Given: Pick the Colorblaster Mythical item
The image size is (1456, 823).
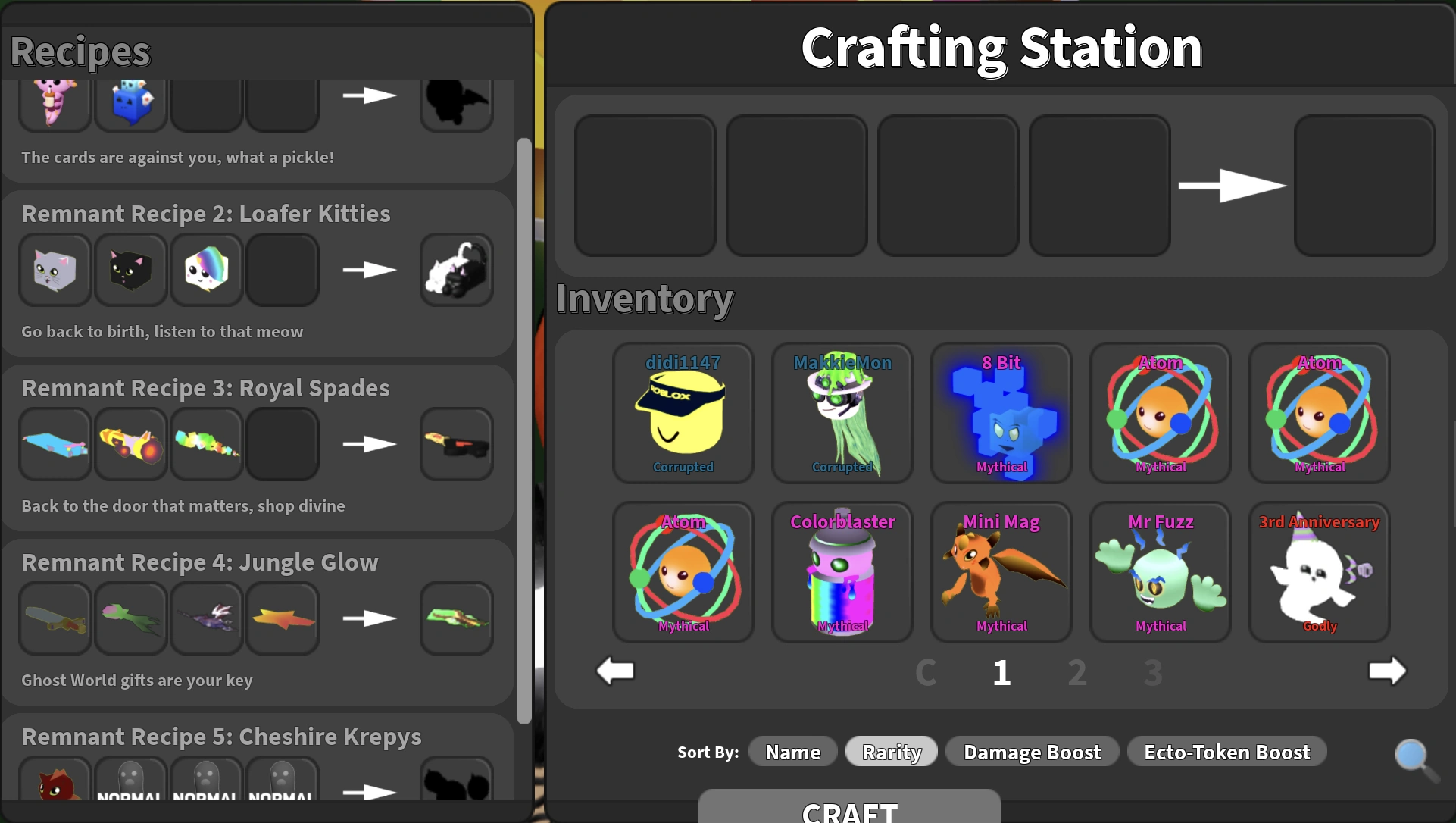Looking at the screenshot, I should point(842,572).
